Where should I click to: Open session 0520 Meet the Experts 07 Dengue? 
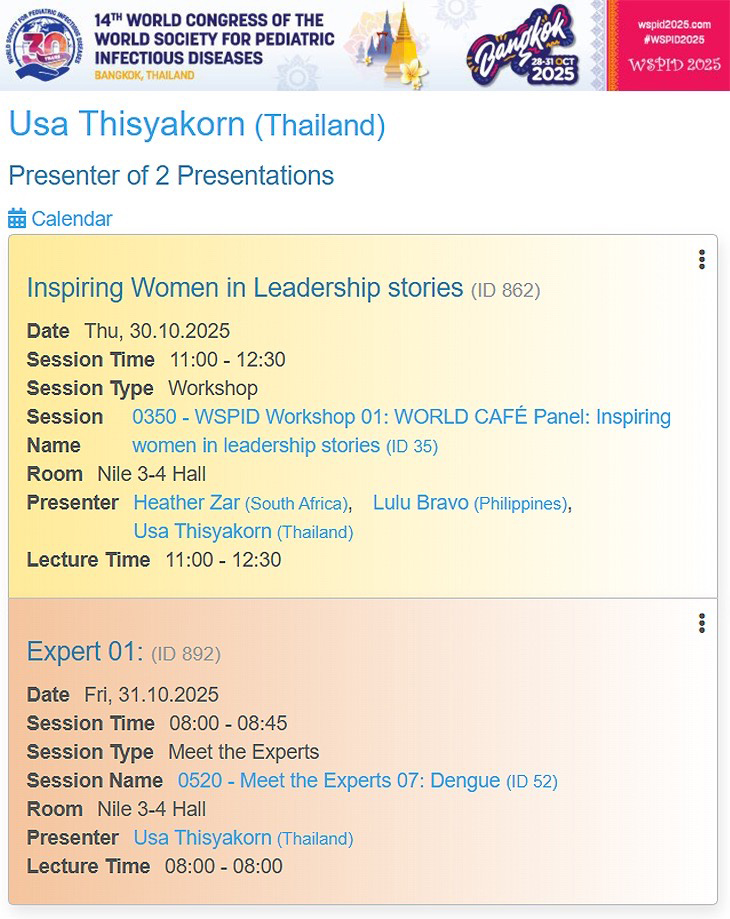click(x=340, y=780)
